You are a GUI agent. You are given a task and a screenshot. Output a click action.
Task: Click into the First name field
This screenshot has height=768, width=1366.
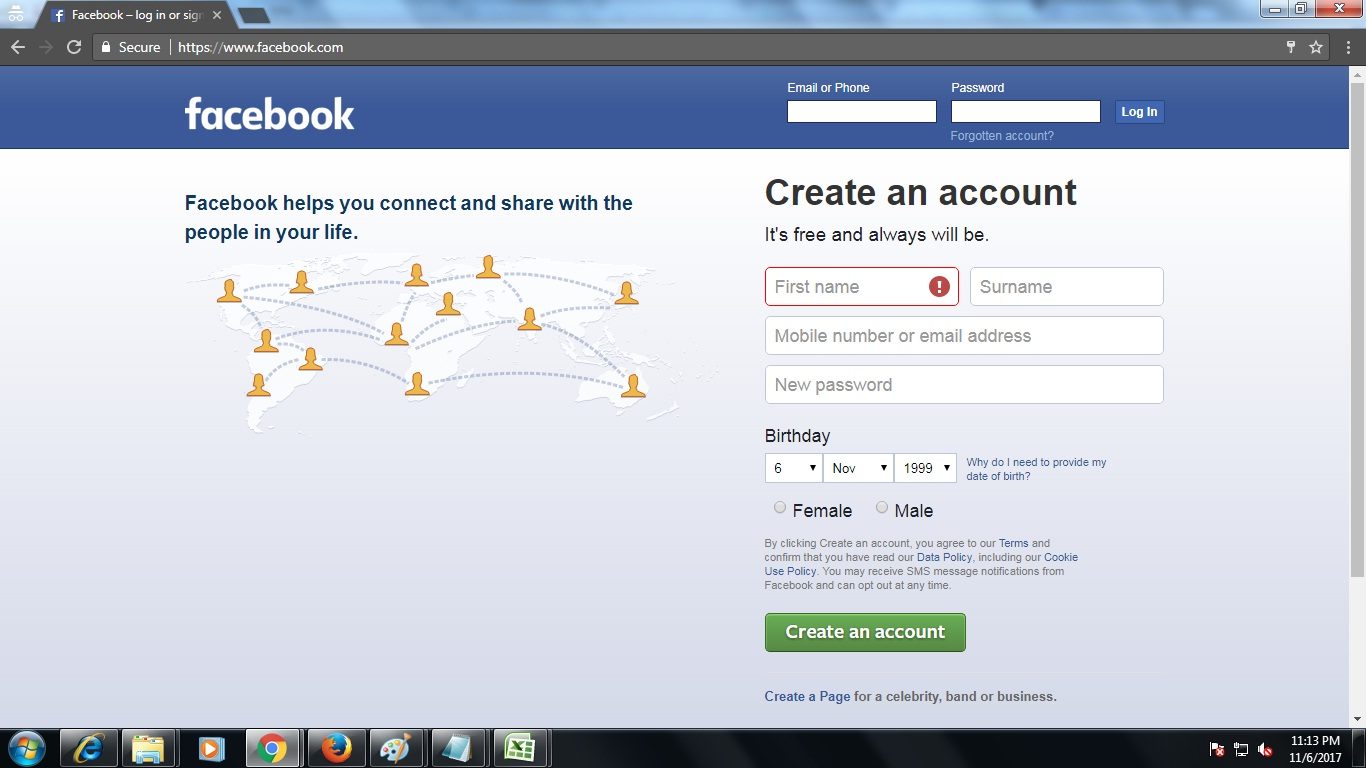coord(862,286)
